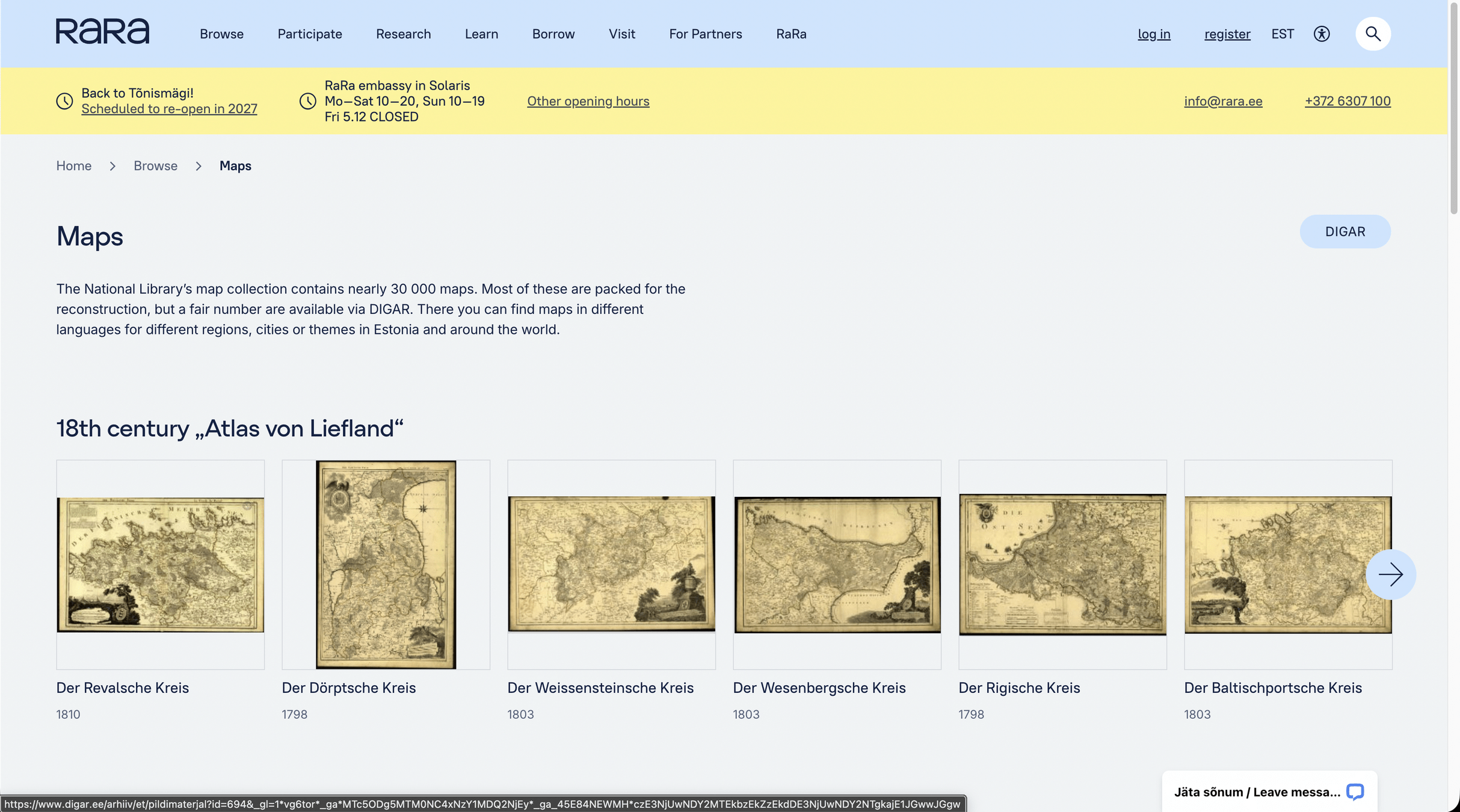This screenshot has width=1460, height=812.
Task: Expand the Participate menu
Action: (309, 34)
